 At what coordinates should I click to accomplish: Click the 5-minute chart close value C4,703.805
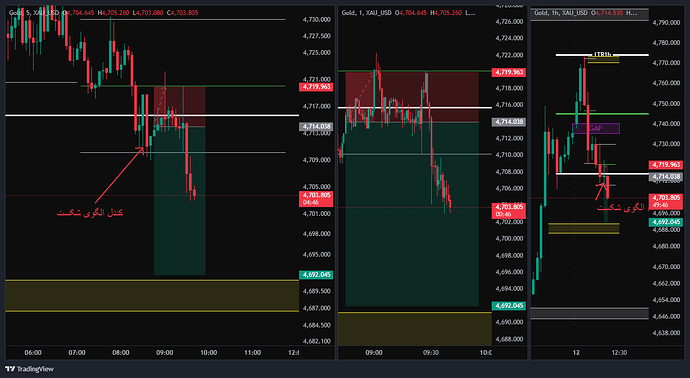coord(182,13)
